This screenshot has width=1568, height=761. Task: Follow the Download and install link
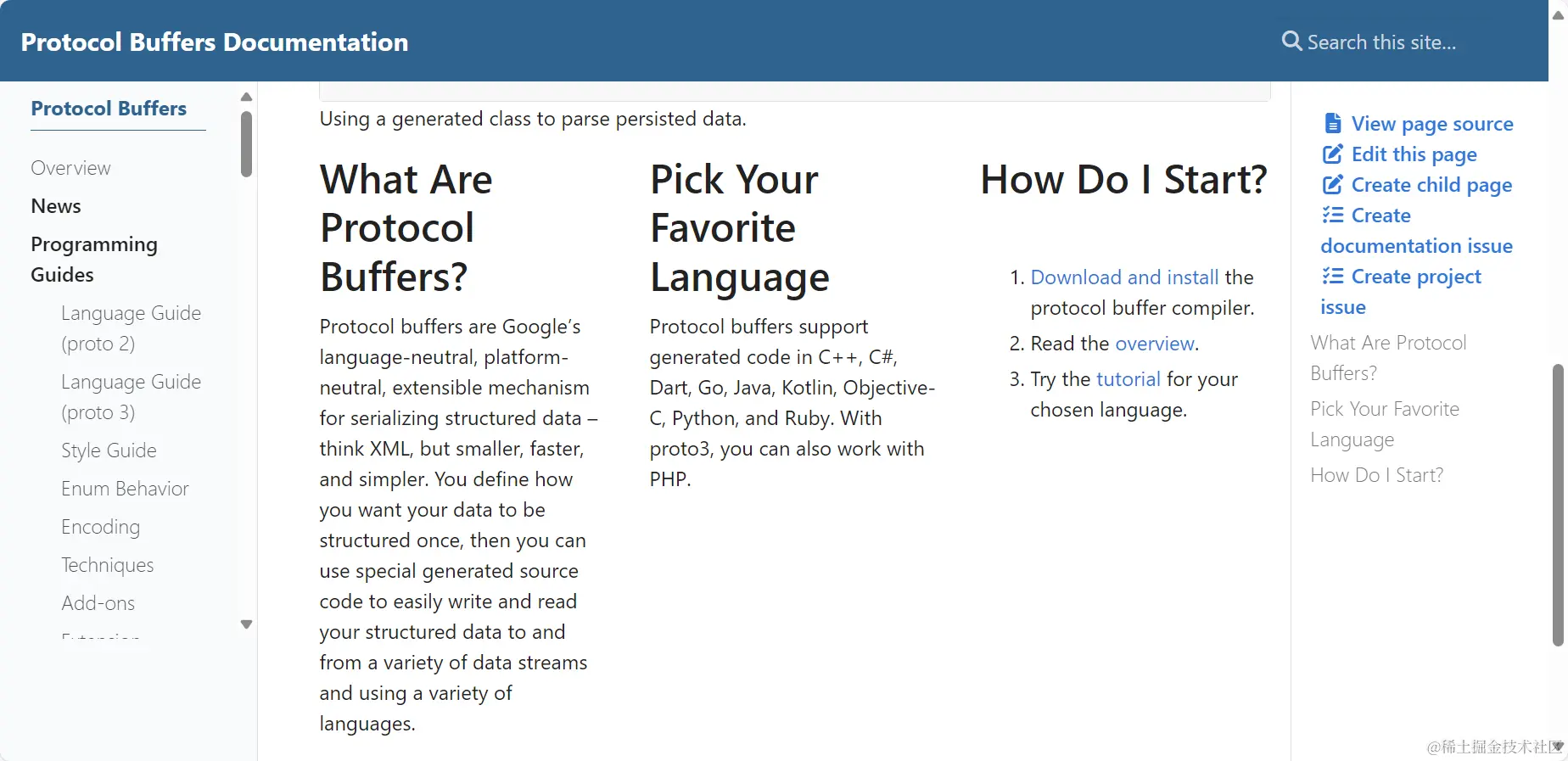pyautogui.click(x=1124, y=277)
